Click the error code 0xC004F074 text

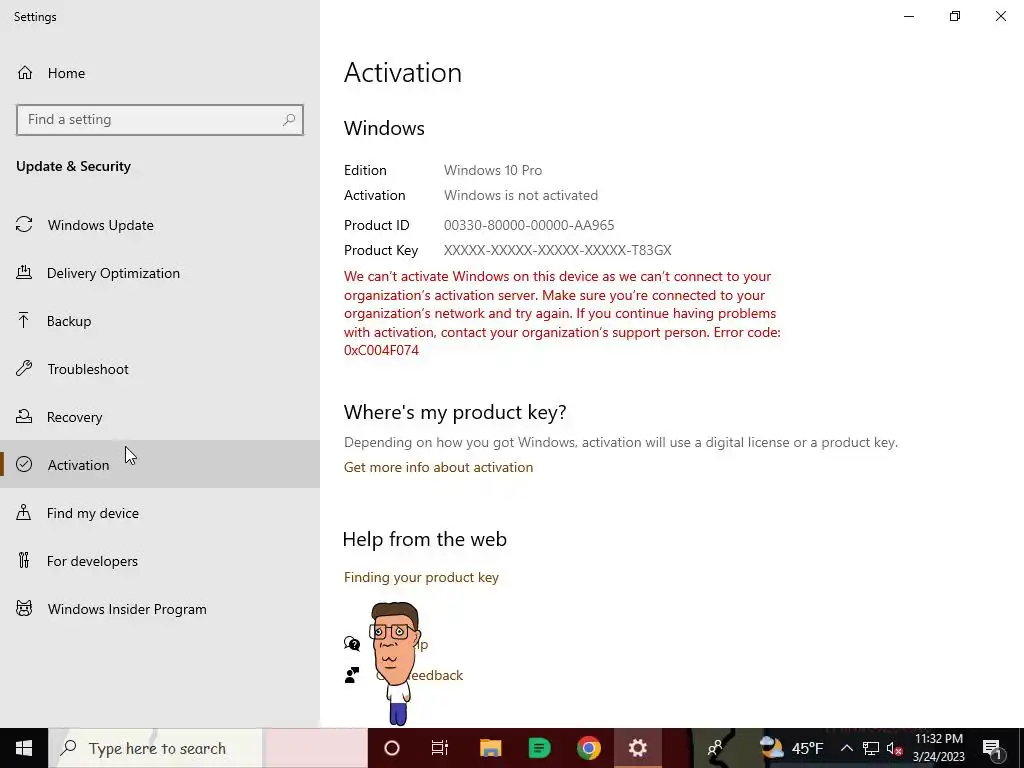[x=381, y=350]
